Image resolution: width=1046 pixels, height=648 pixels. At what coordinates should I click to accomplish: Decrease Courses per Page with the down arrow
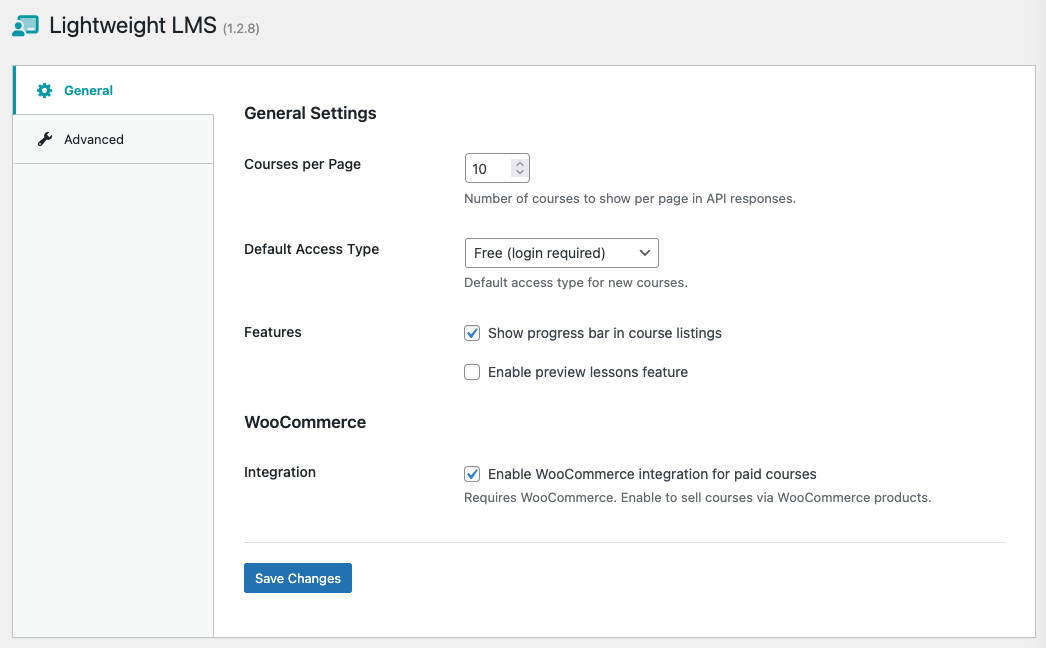click(521, 172)
